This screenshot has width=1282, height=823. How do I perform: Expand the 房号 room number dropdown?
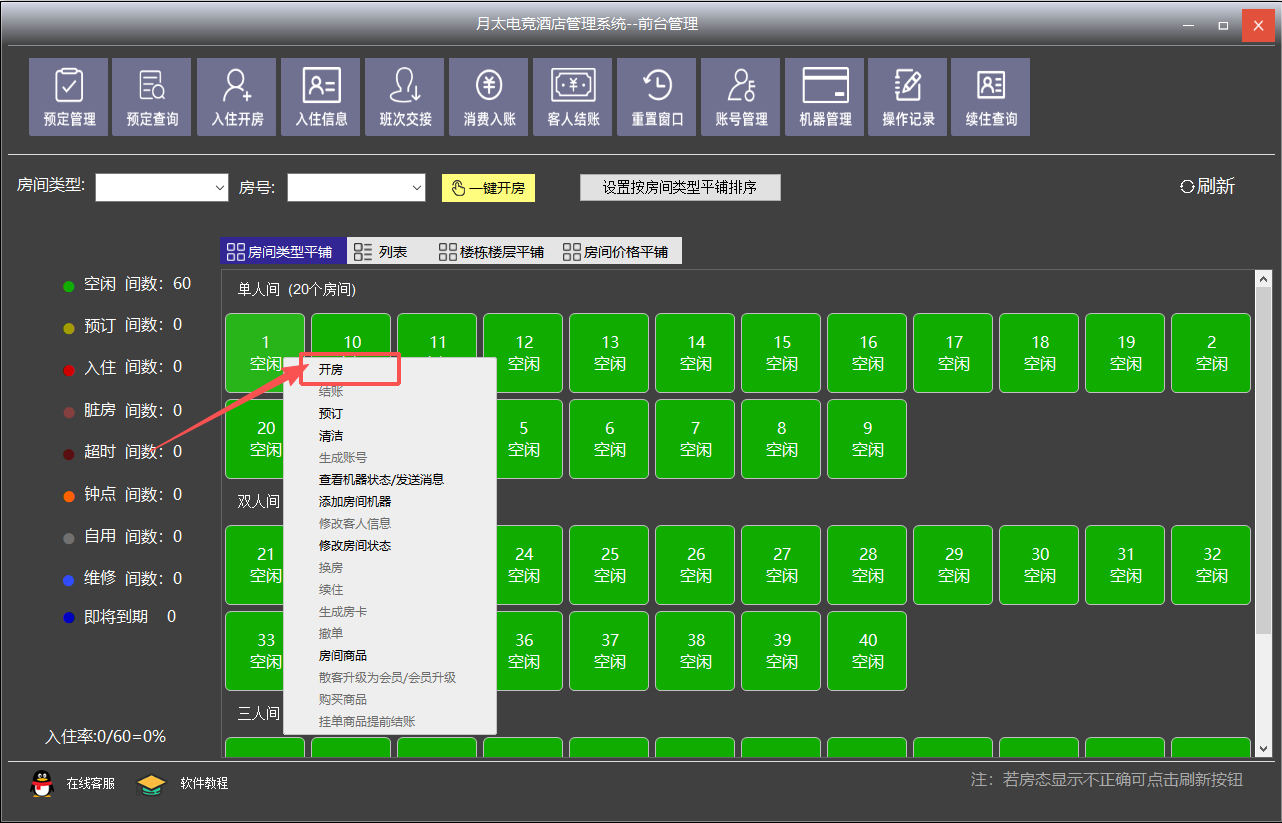[x=417, y=188]
